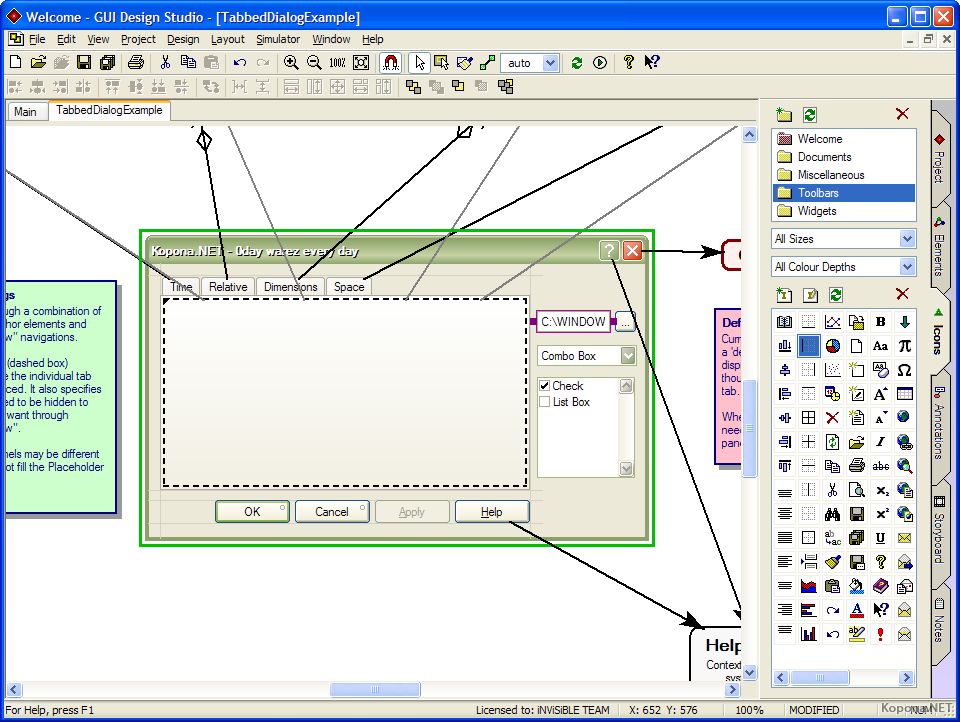This screenshot has width=960, height=722.
Task: Choose the paintbrush icon in Icons palette
Action: 833,562
